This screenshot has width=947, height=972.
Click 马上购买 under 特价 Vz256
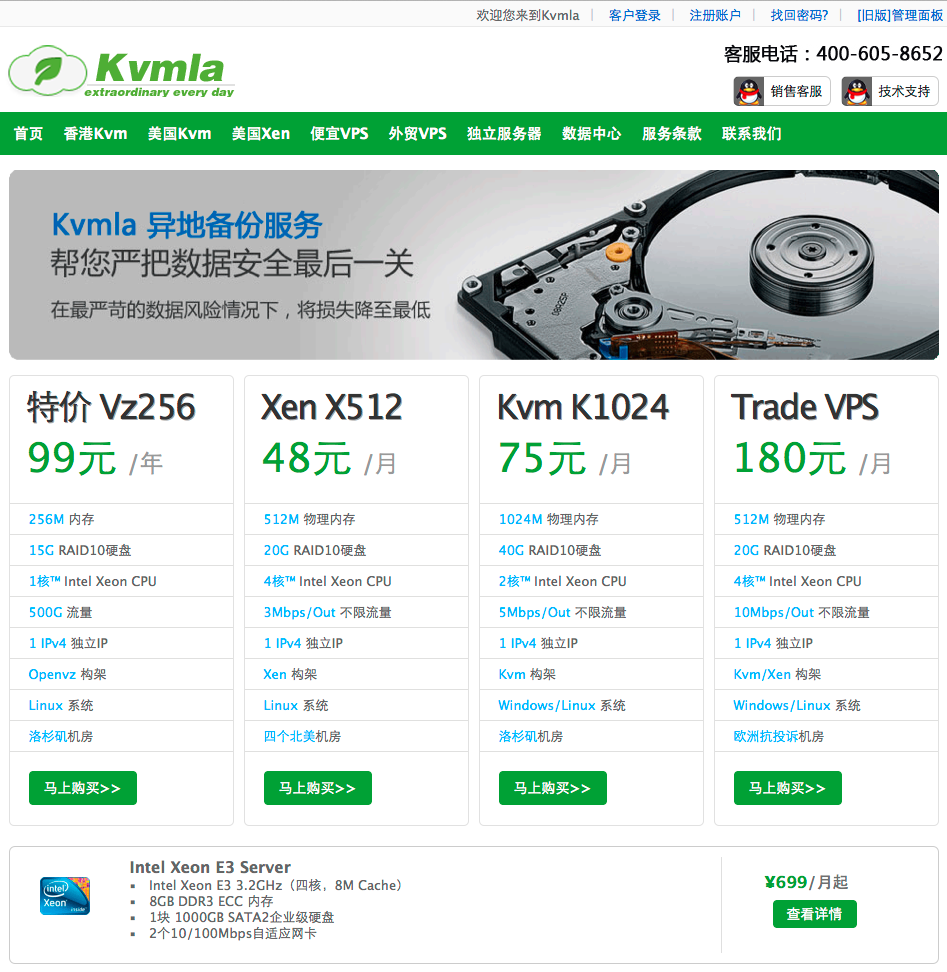pyautogui.click(x=82, y=788)
